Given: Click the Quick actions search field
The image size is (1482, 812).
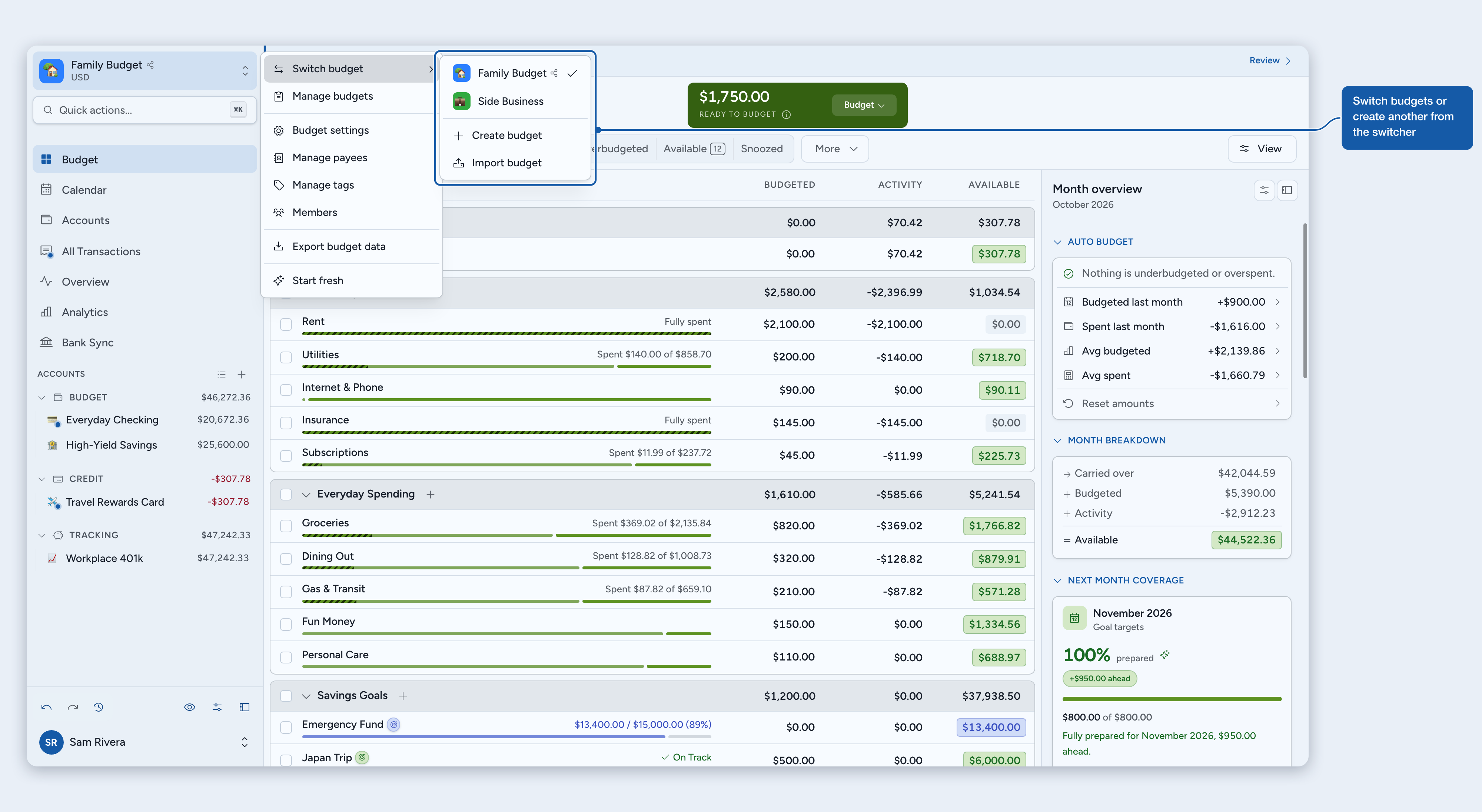Looking at the screenshot, I should pyautogui.click(x=145, y=110).
